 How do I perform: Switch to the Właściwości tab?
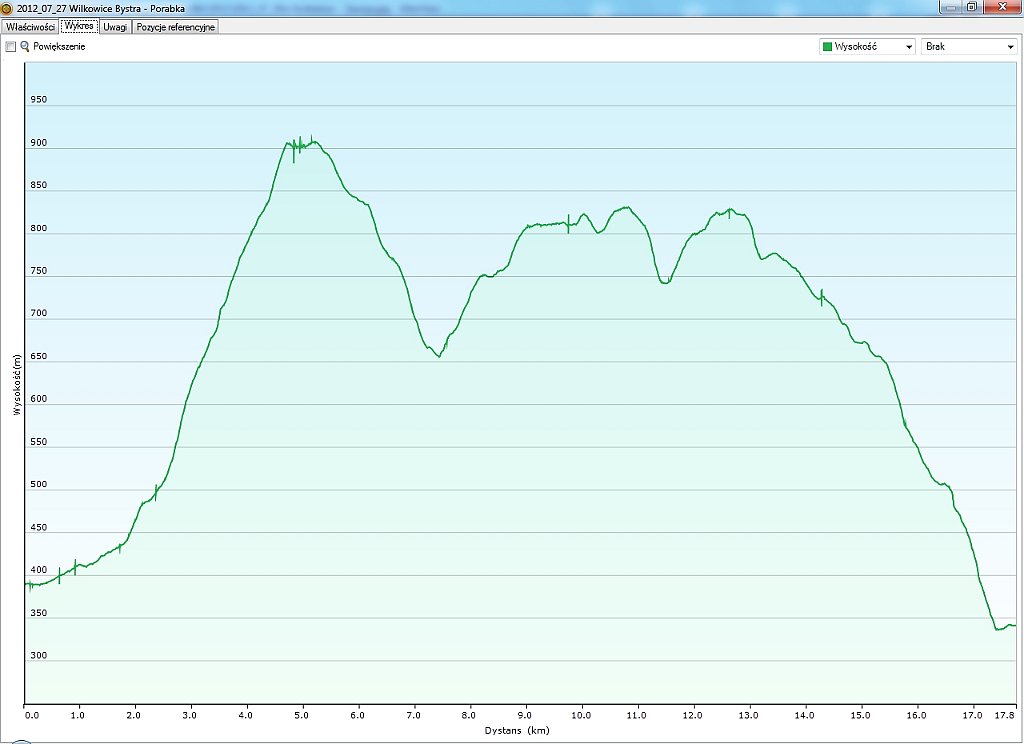30,27
